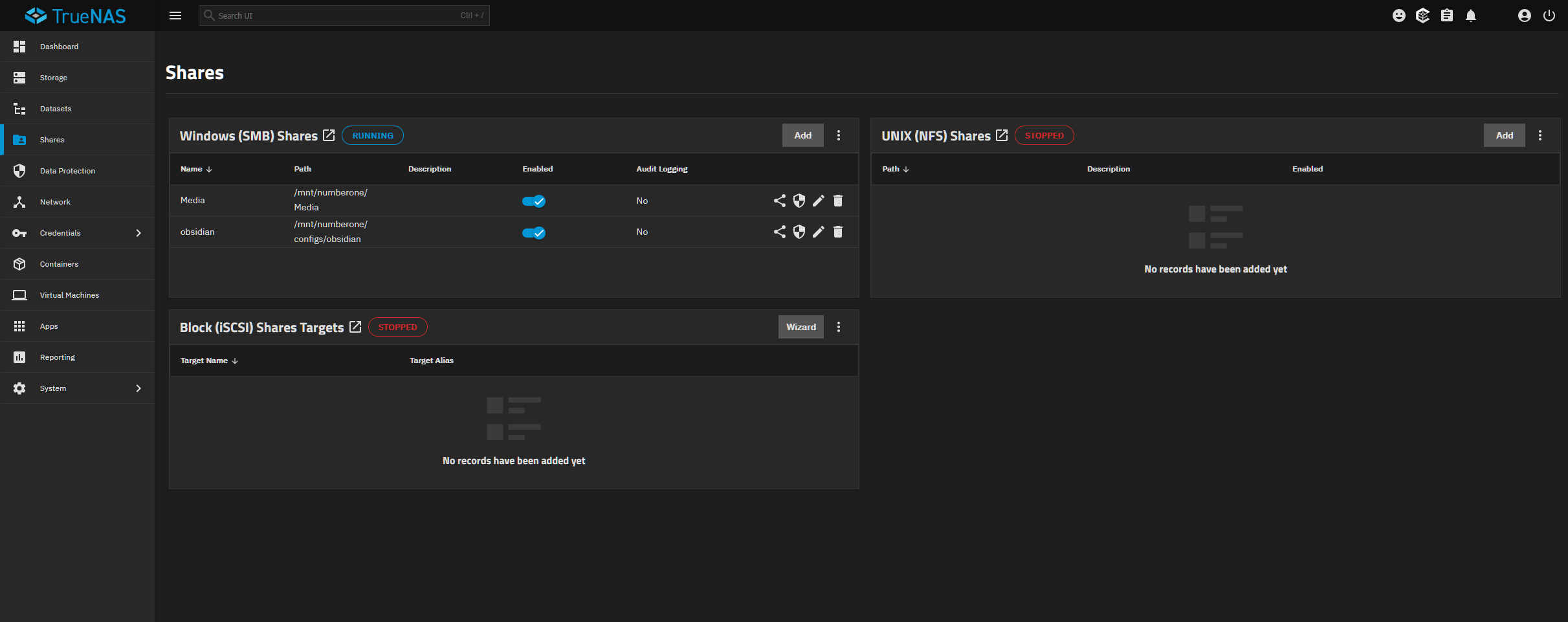The width and height of the screenshot is (1568, 622).
Task: Open the TrueNAS feedback smiley icon
Action: point(1398,15)
